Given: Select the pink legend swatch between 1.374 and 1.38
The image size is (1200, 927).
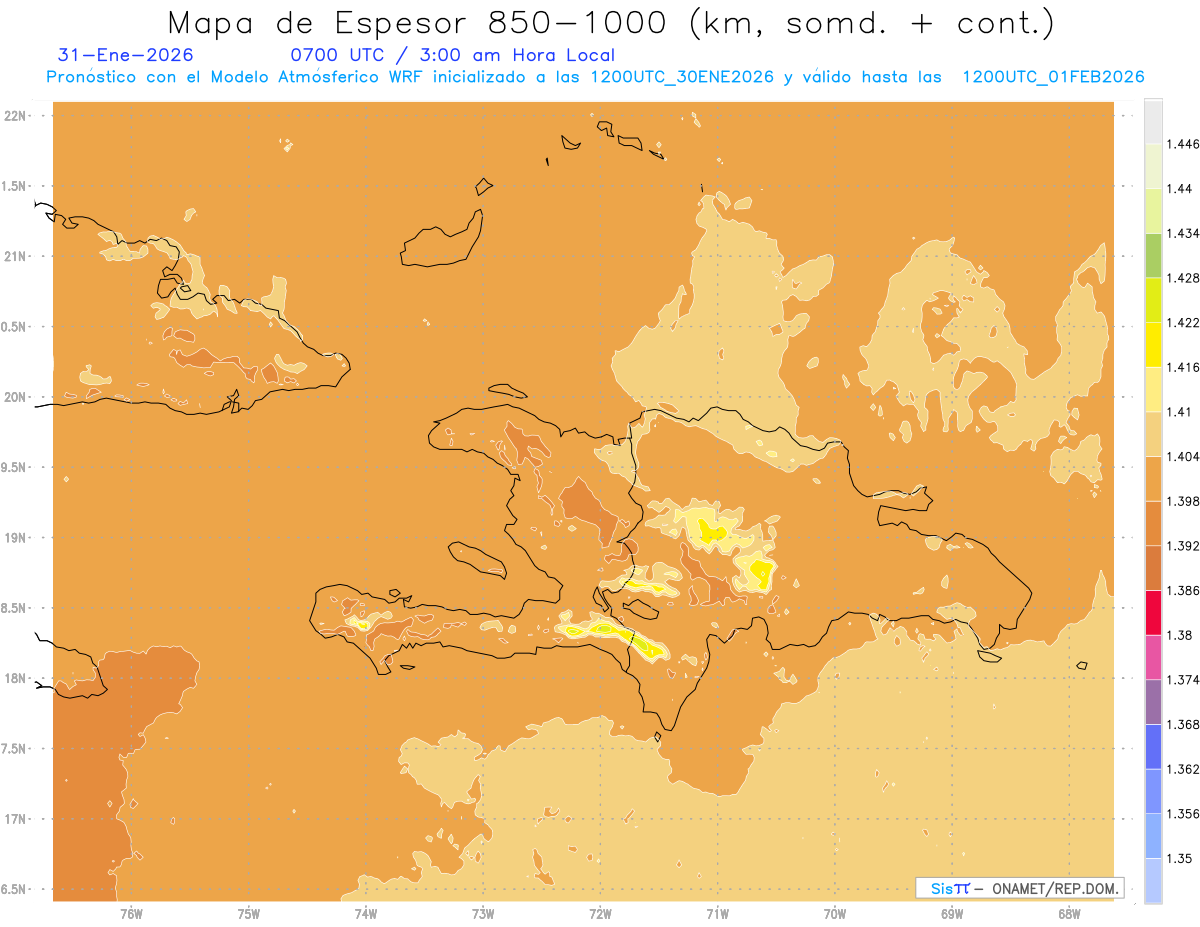Looking at the screenshot, I should tap(1153, 657).
